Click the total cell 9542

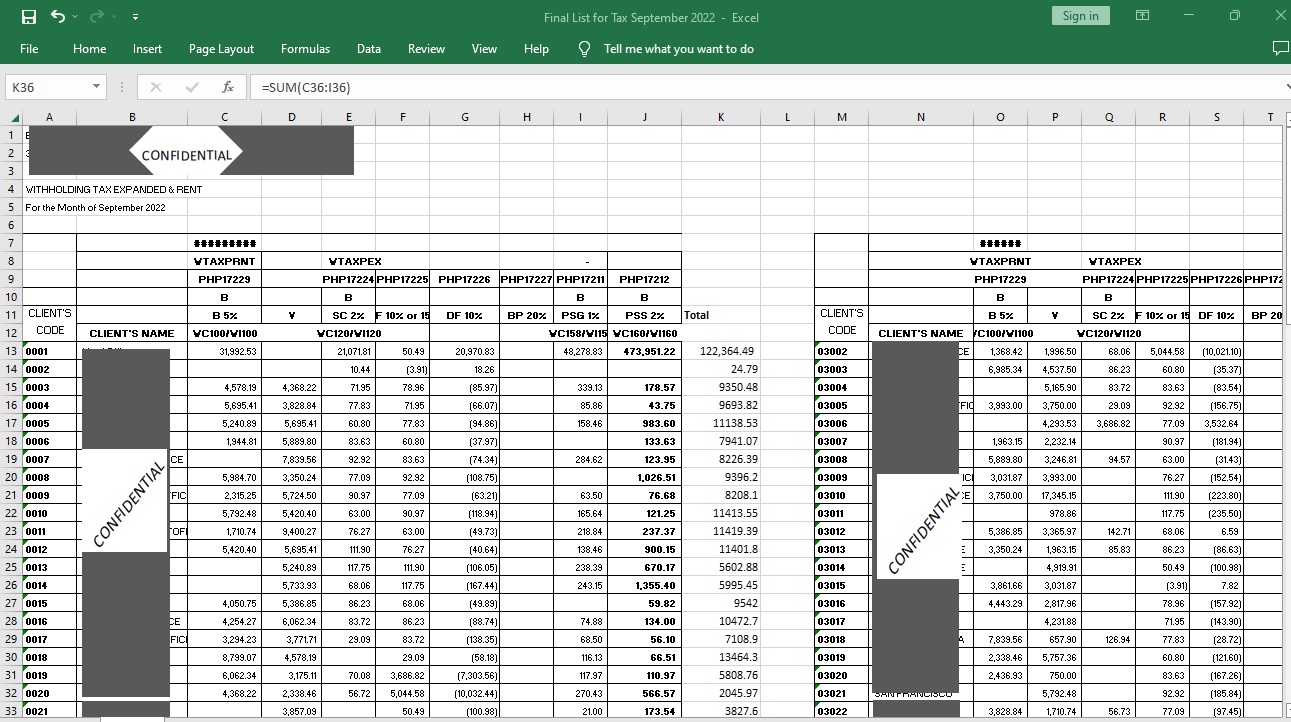click(721, 604)
